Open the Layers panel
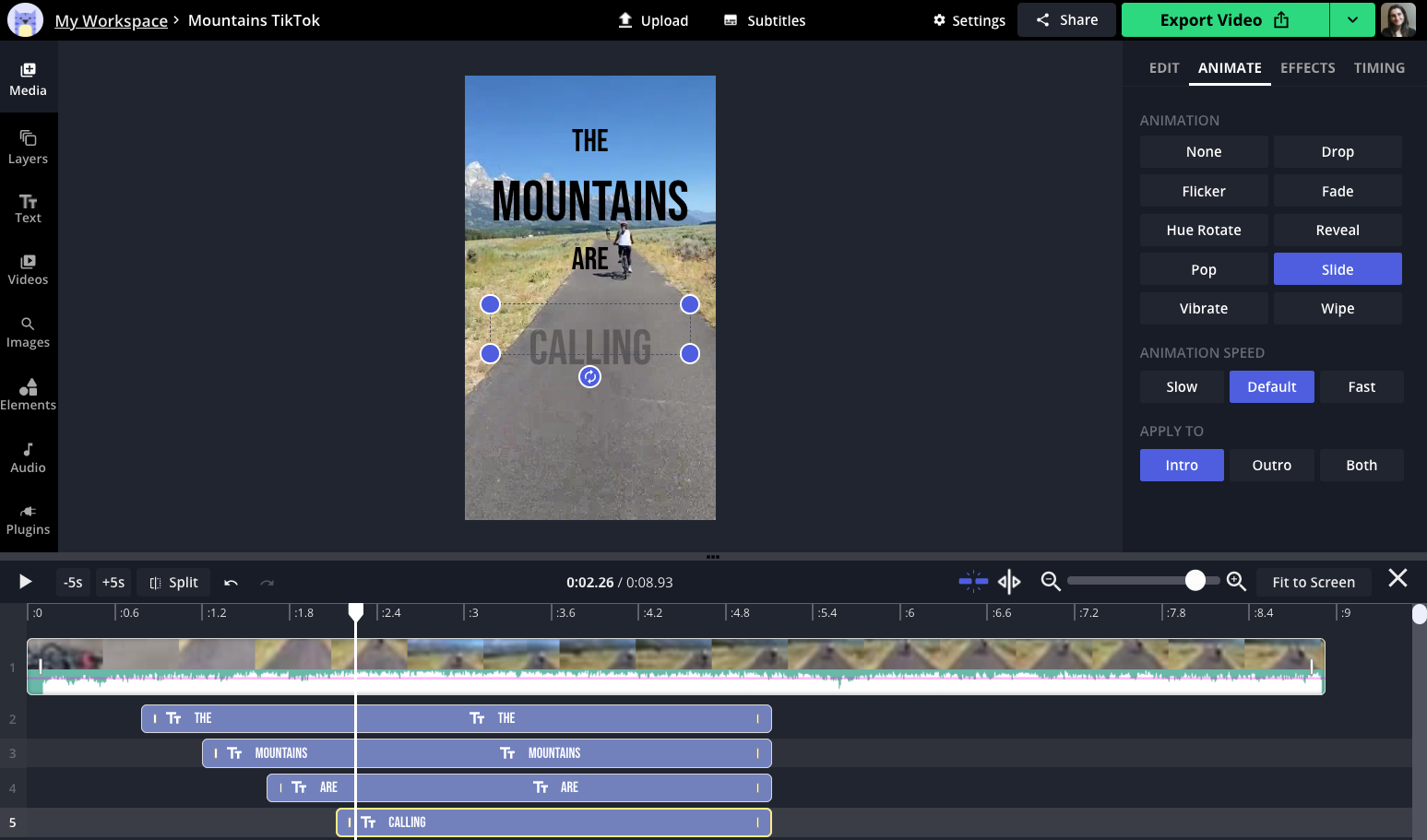Image resolution: width=1427 pixels, height=840 pixels. (x=28, y=148)
